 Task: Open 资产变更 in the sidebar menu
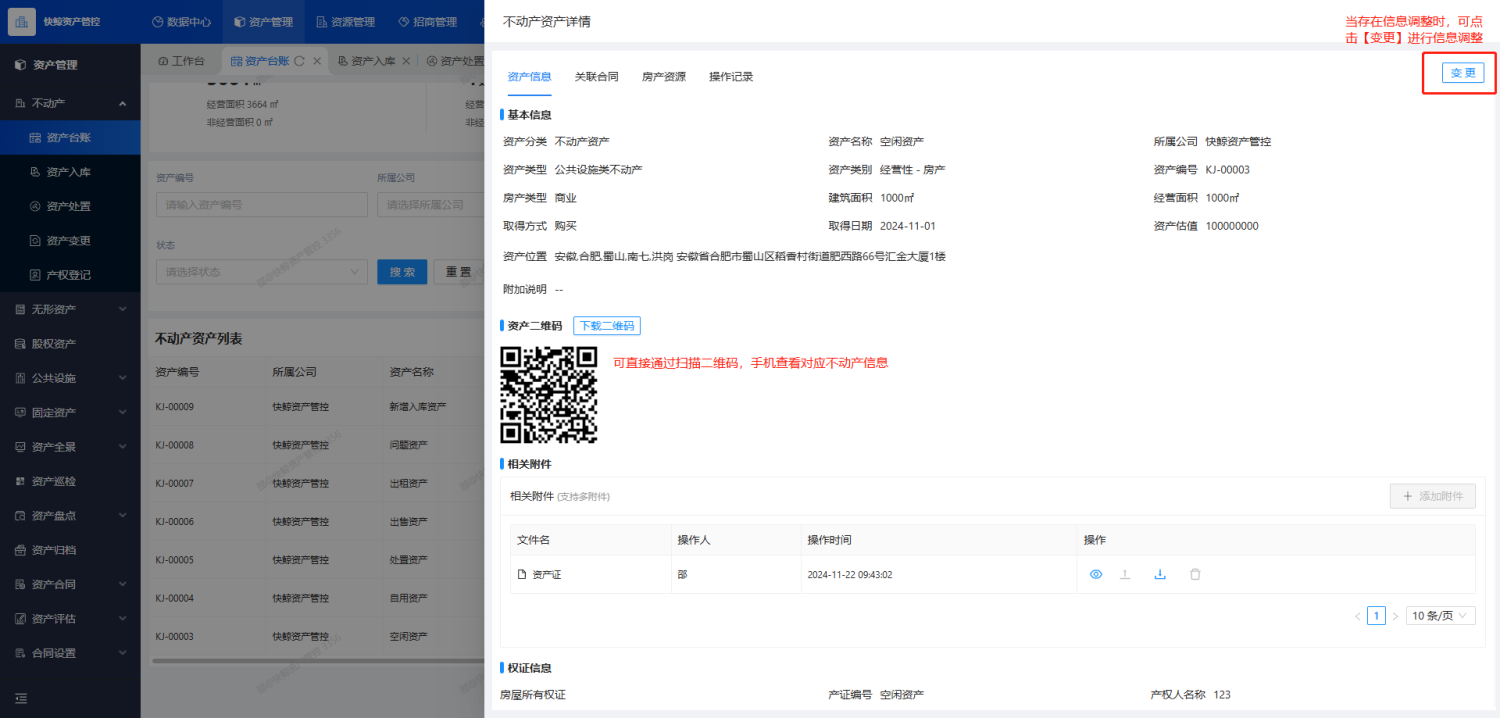point(70,240)
